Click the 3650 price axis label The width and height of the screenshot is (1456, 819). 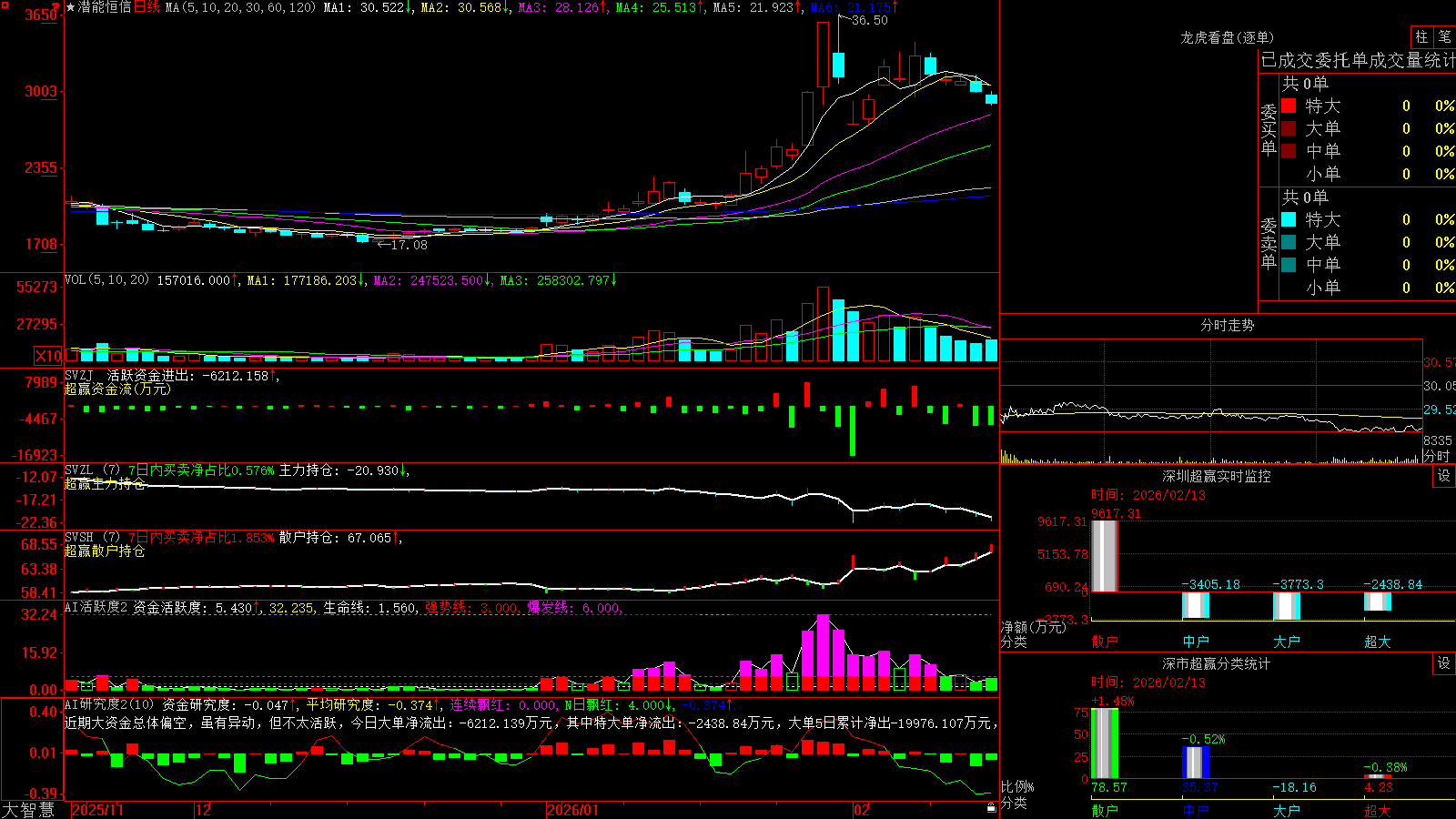tap(40, 15)
